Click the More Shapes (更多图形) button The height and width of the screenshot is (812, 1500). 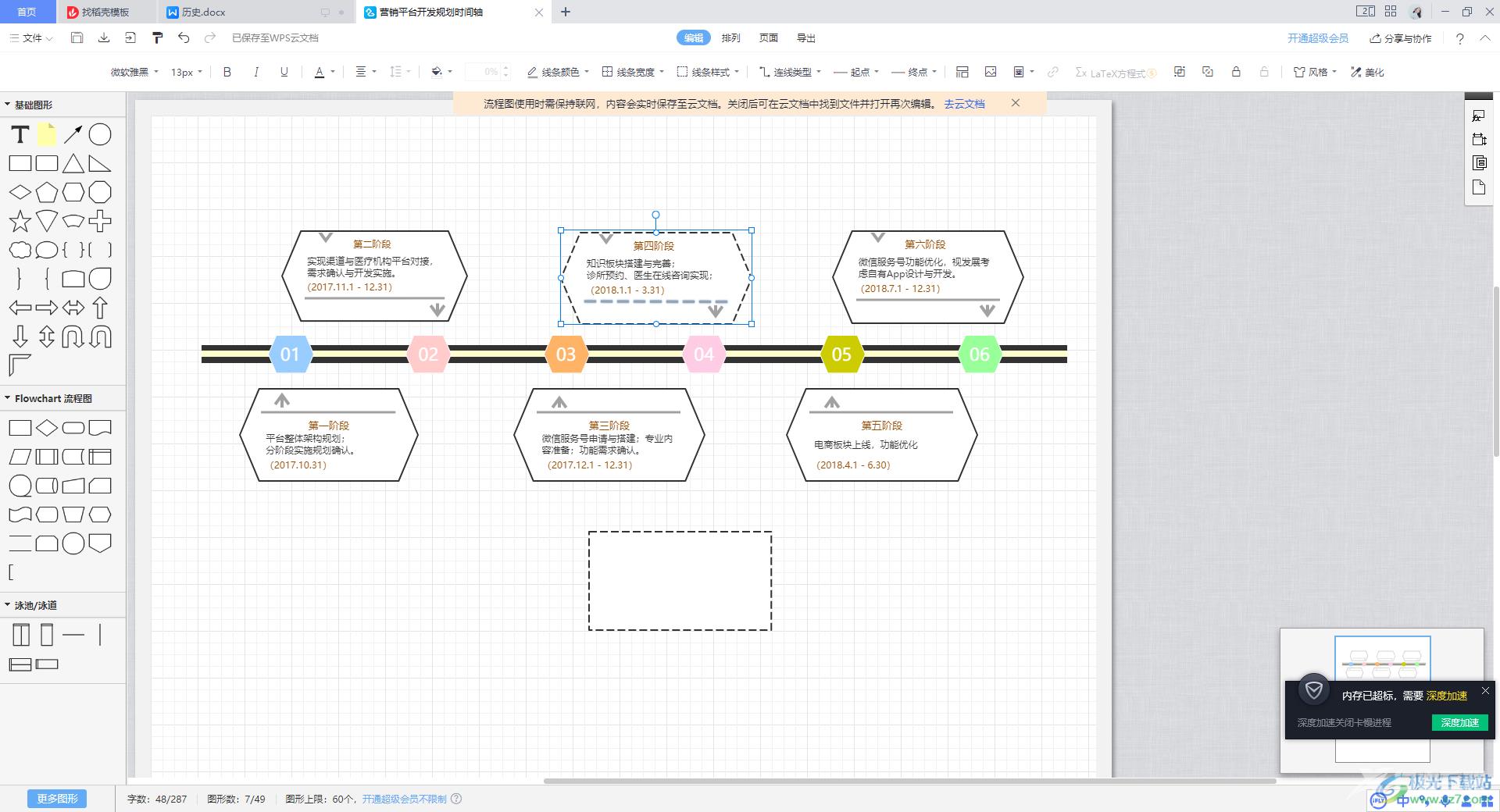[57, 799]
